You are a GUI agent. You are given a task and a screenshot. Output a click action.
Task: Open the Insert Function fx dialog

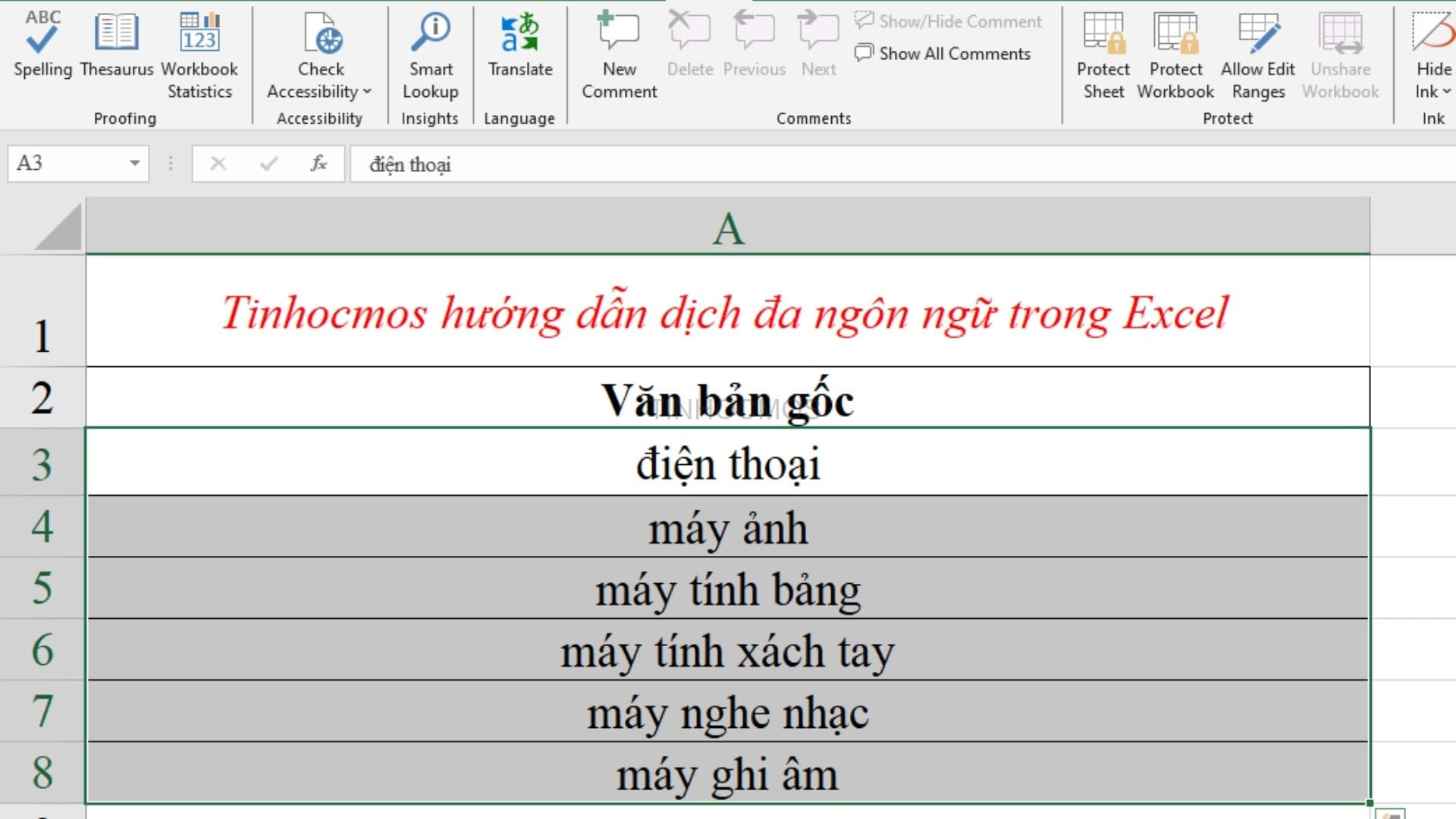pos(318,163)
